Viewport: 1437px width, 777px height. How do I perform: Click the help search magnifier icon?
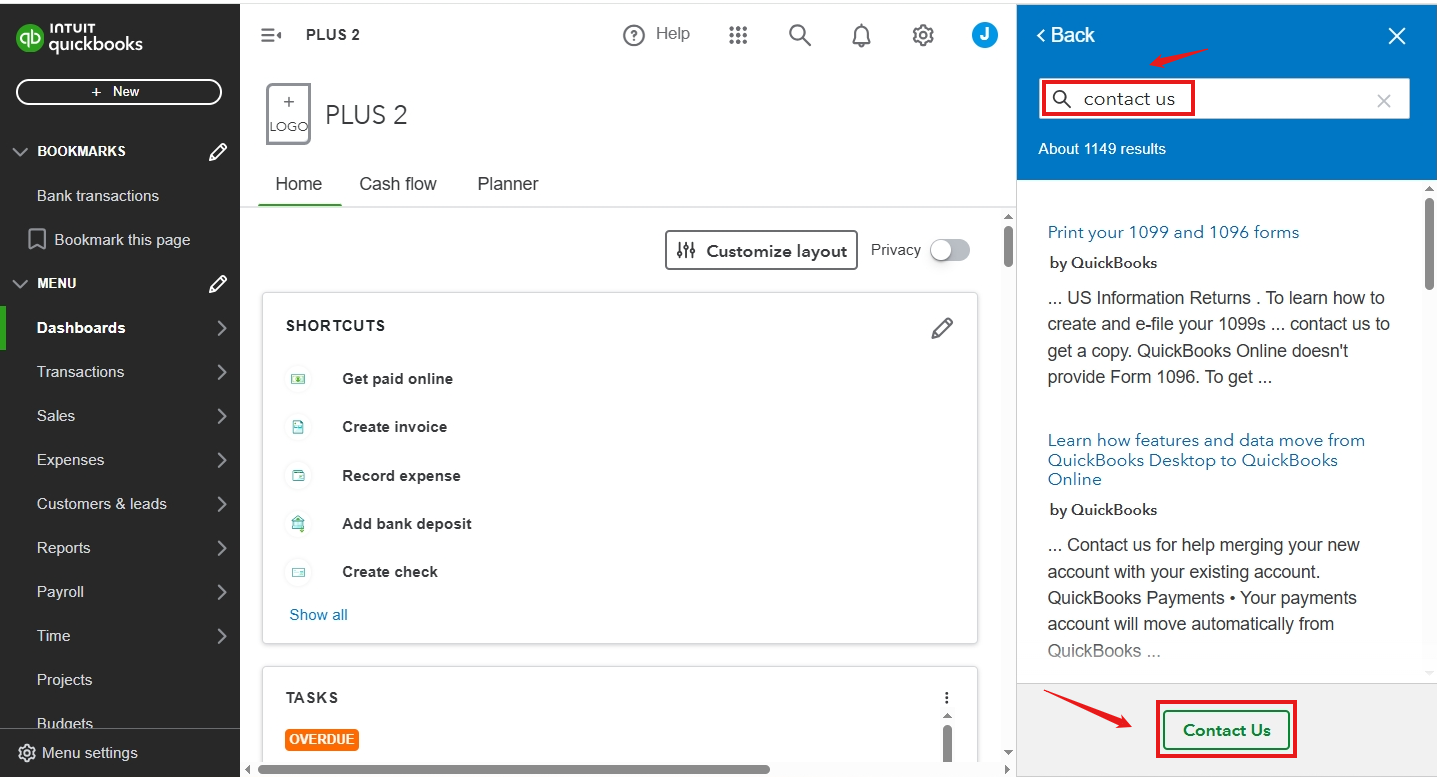coord(1062,99)
